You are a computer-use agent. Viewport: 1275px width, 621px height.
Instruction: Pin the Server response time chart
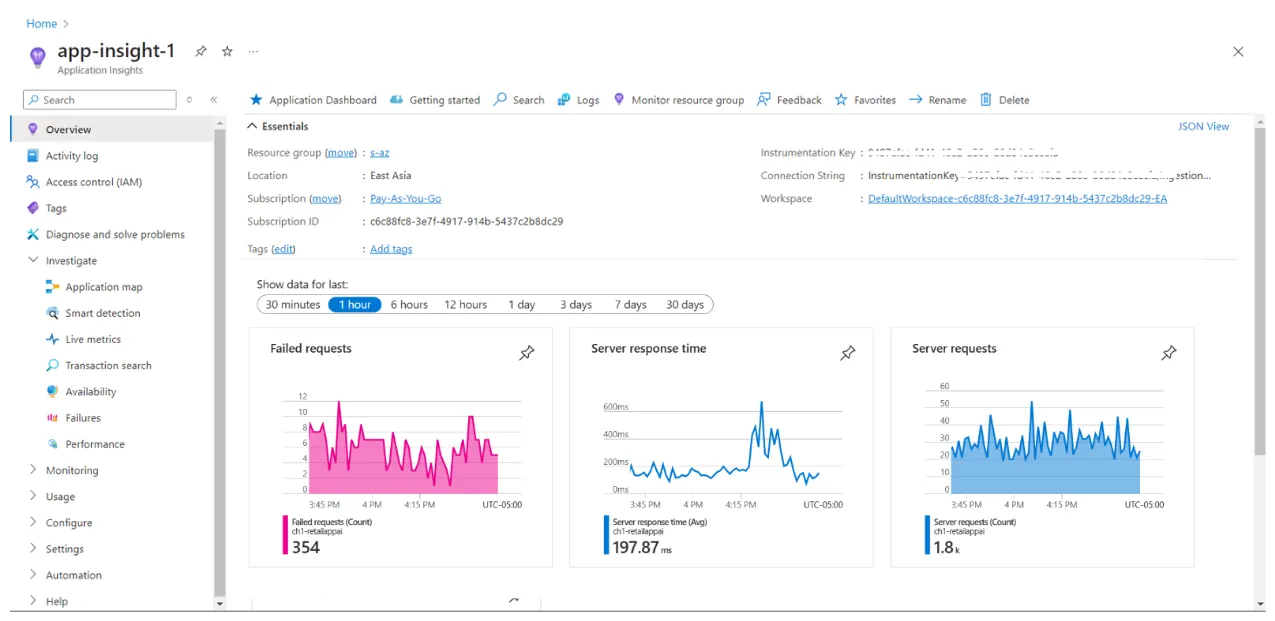(848, 353)
